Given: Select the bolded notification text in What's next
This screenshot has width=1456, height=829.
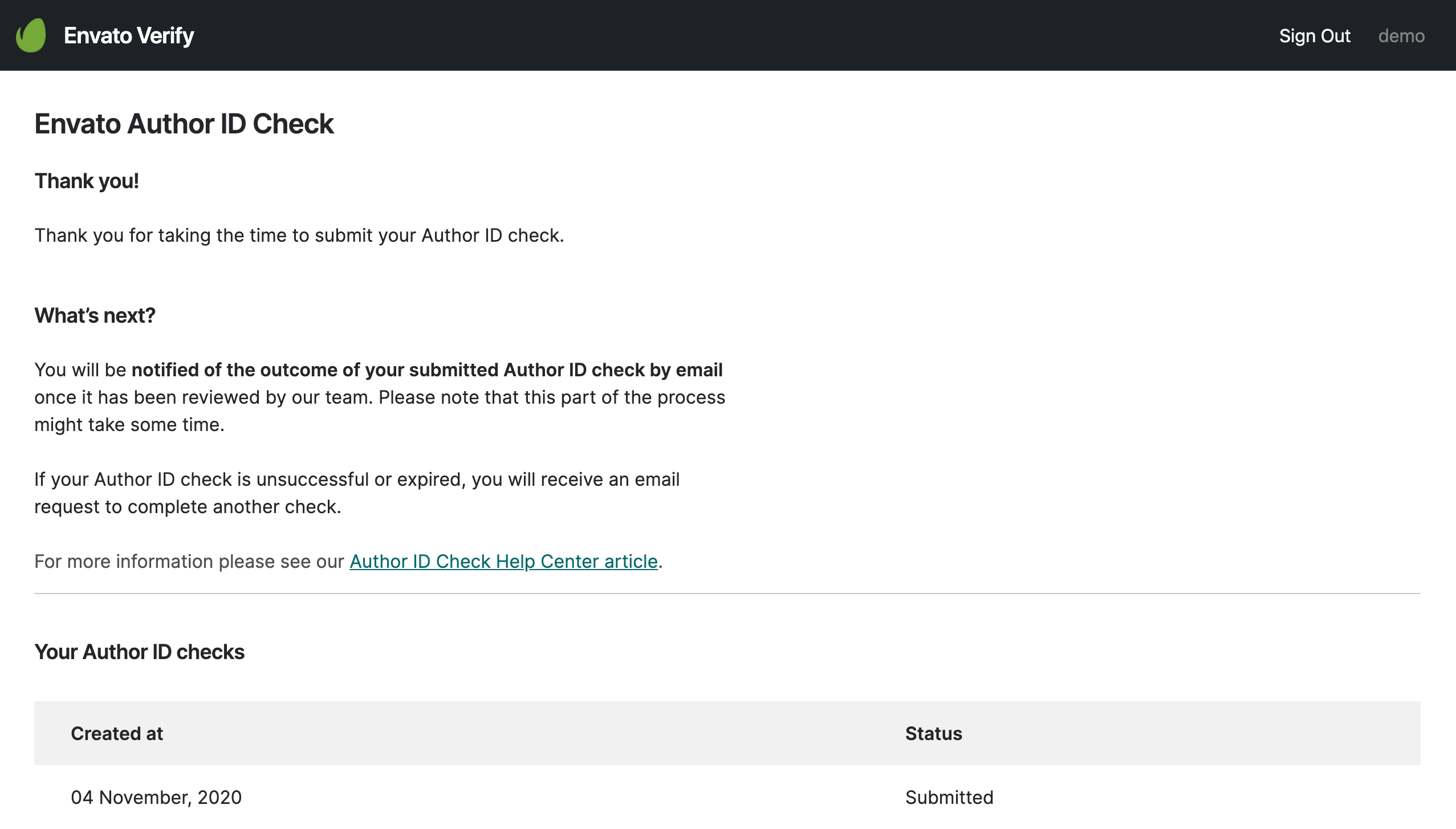Looking at the screenshot, I should [427, 369].
